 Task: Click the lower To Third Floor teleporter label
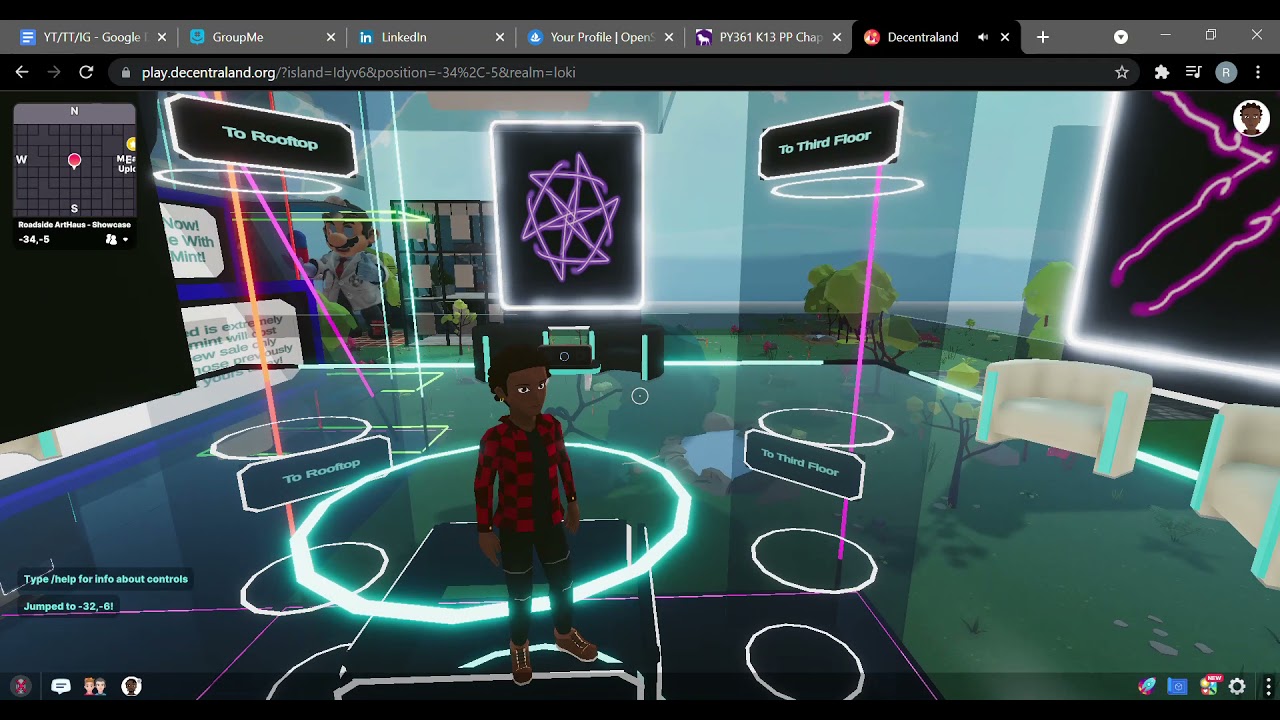pyautogui.click(x=803, y=463)
